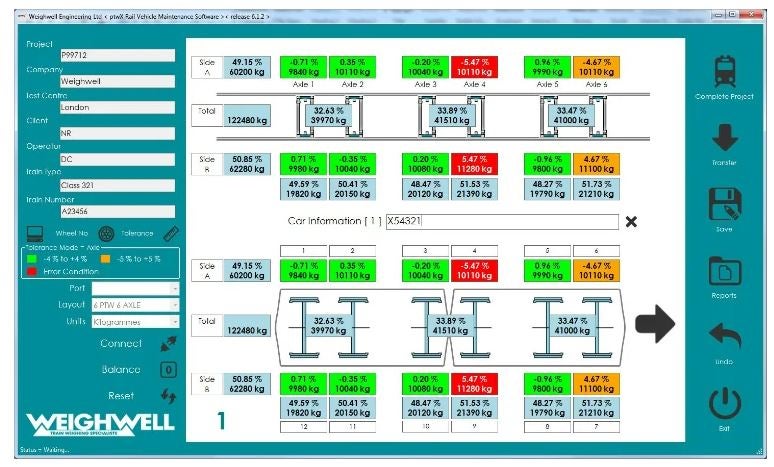Click the Transfer down-arrow icon

pyautogui.click(x=726, y=138)
